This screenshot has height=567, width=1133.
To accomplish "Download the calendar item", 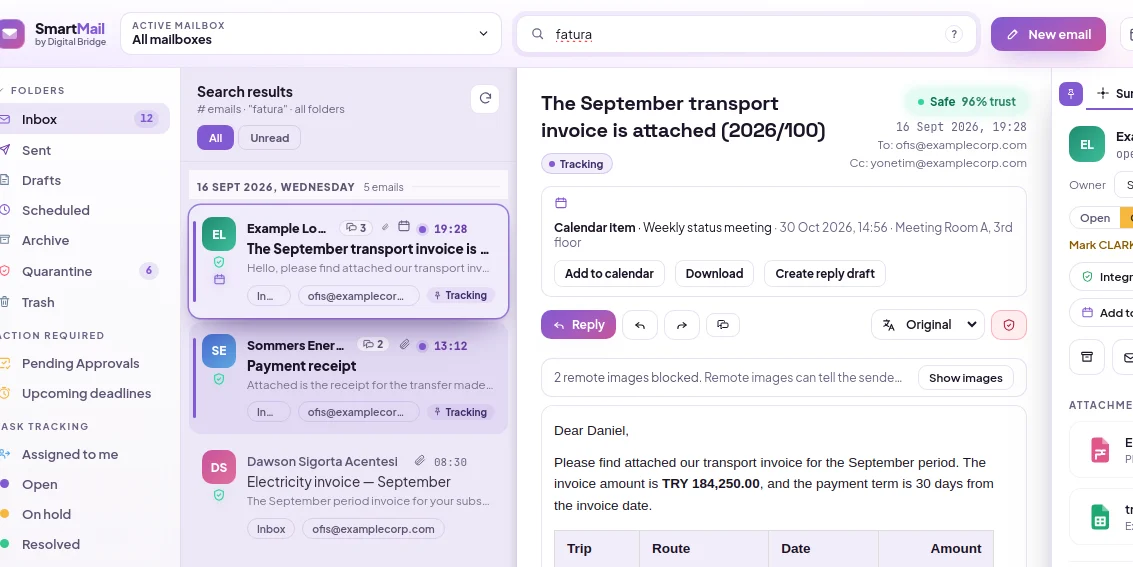I will coord(714,274).
